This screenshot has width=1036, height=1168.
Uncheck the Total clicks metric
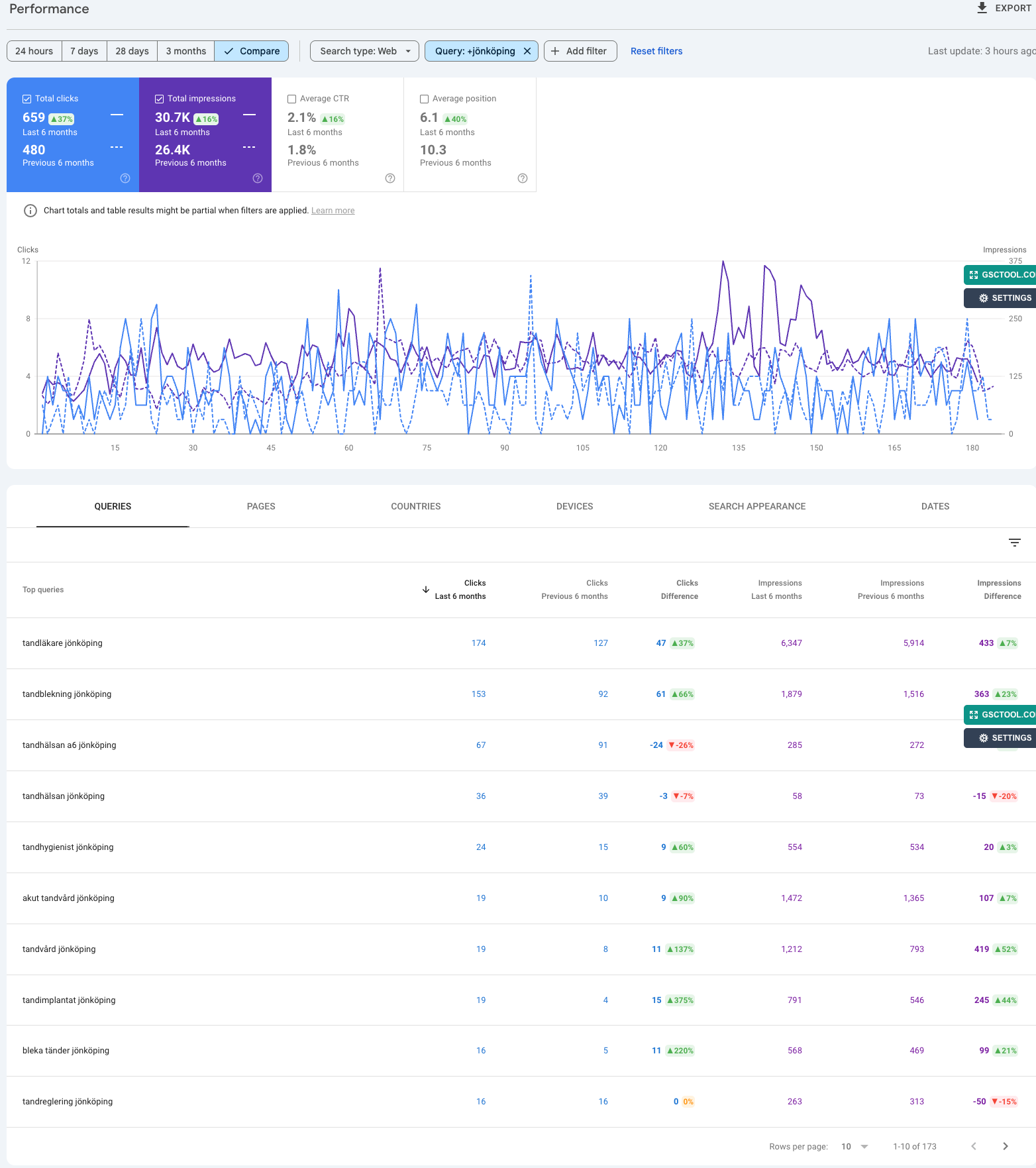pos(27,99)
